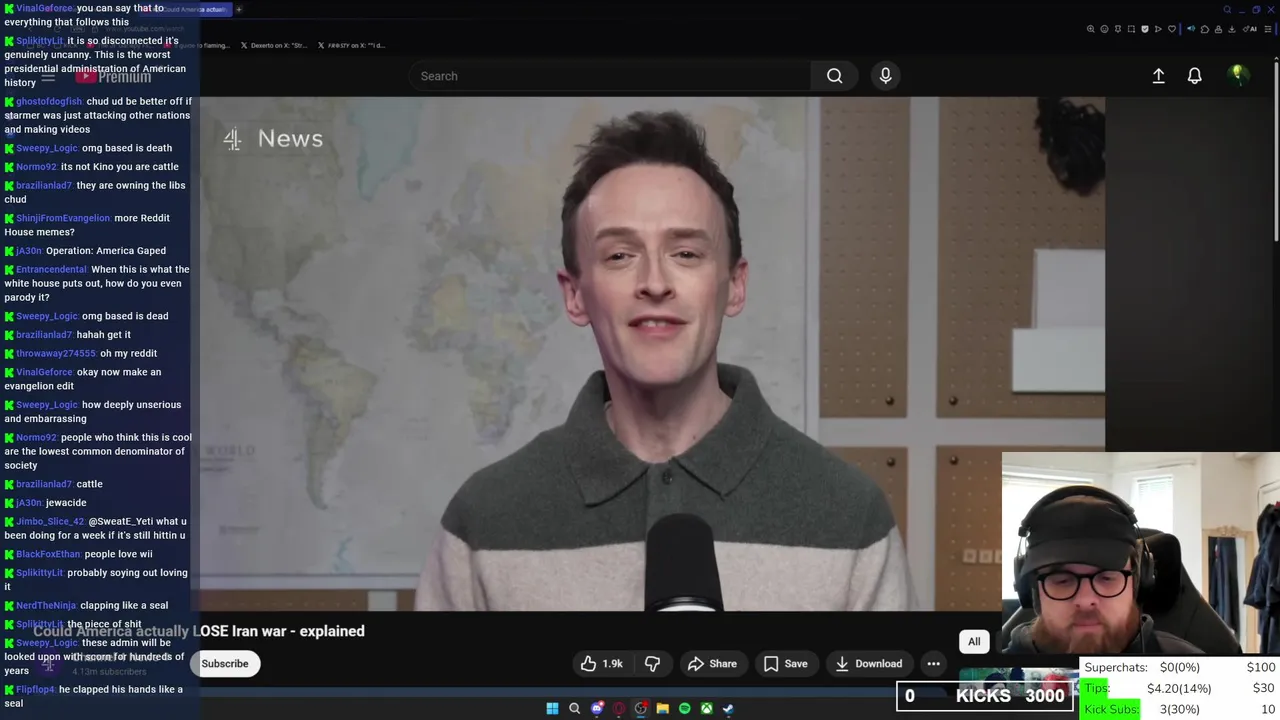Activate voice search microphone icon
The width and height of the screenshot is (1280, 720).
[885, 76]
